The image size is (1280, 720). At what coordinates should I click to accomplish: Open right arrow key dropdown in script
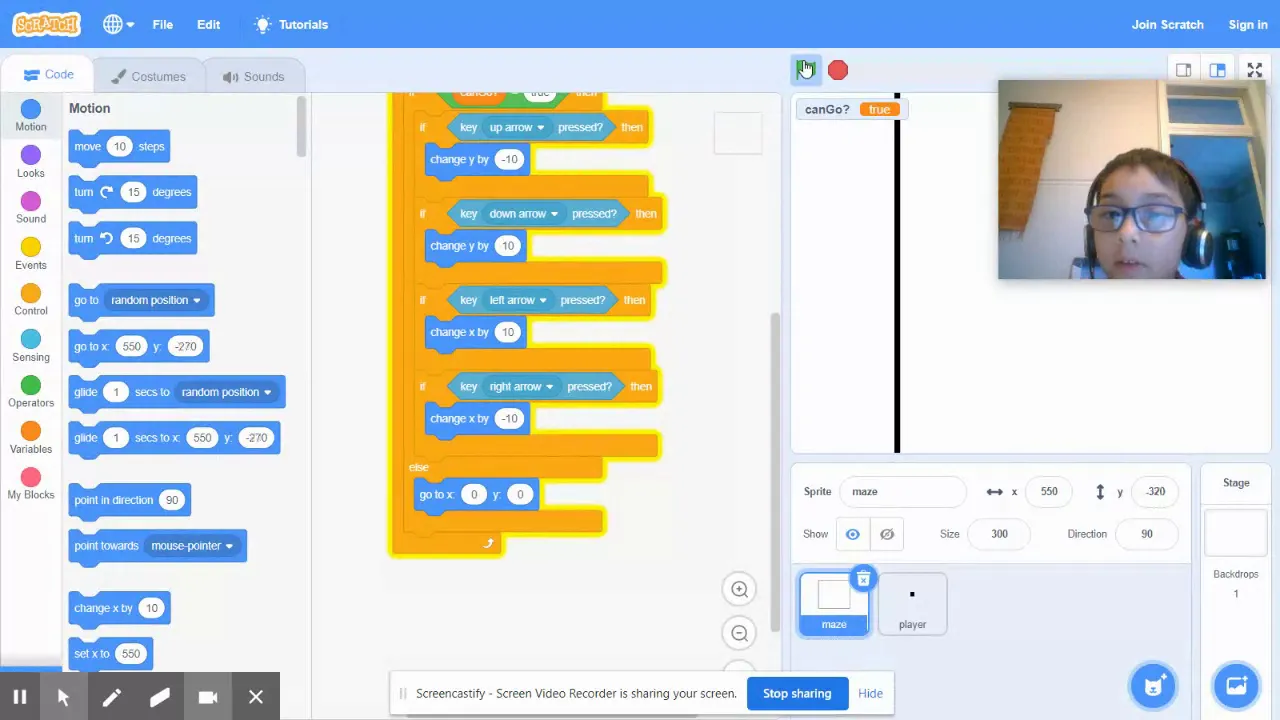(x=521, y=386)
